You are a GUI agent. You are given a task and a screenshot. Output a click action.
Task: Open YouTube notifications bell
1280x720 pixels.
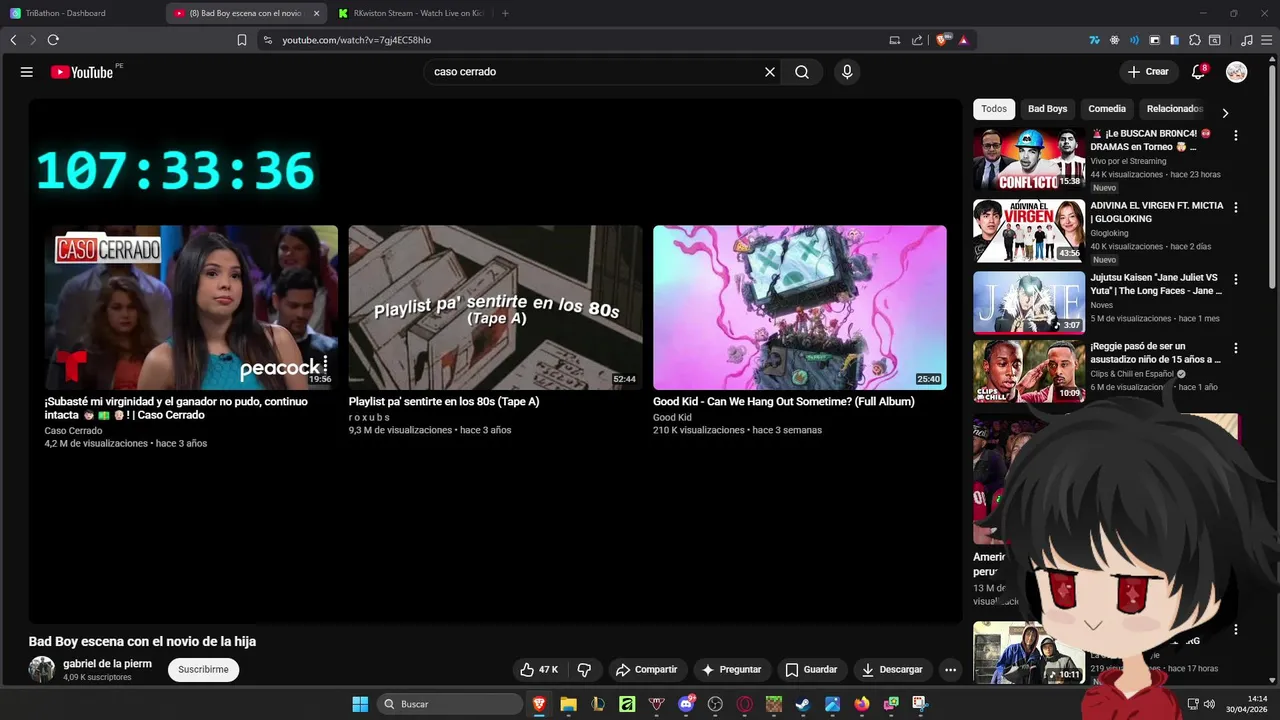(x=1198, y=72)
